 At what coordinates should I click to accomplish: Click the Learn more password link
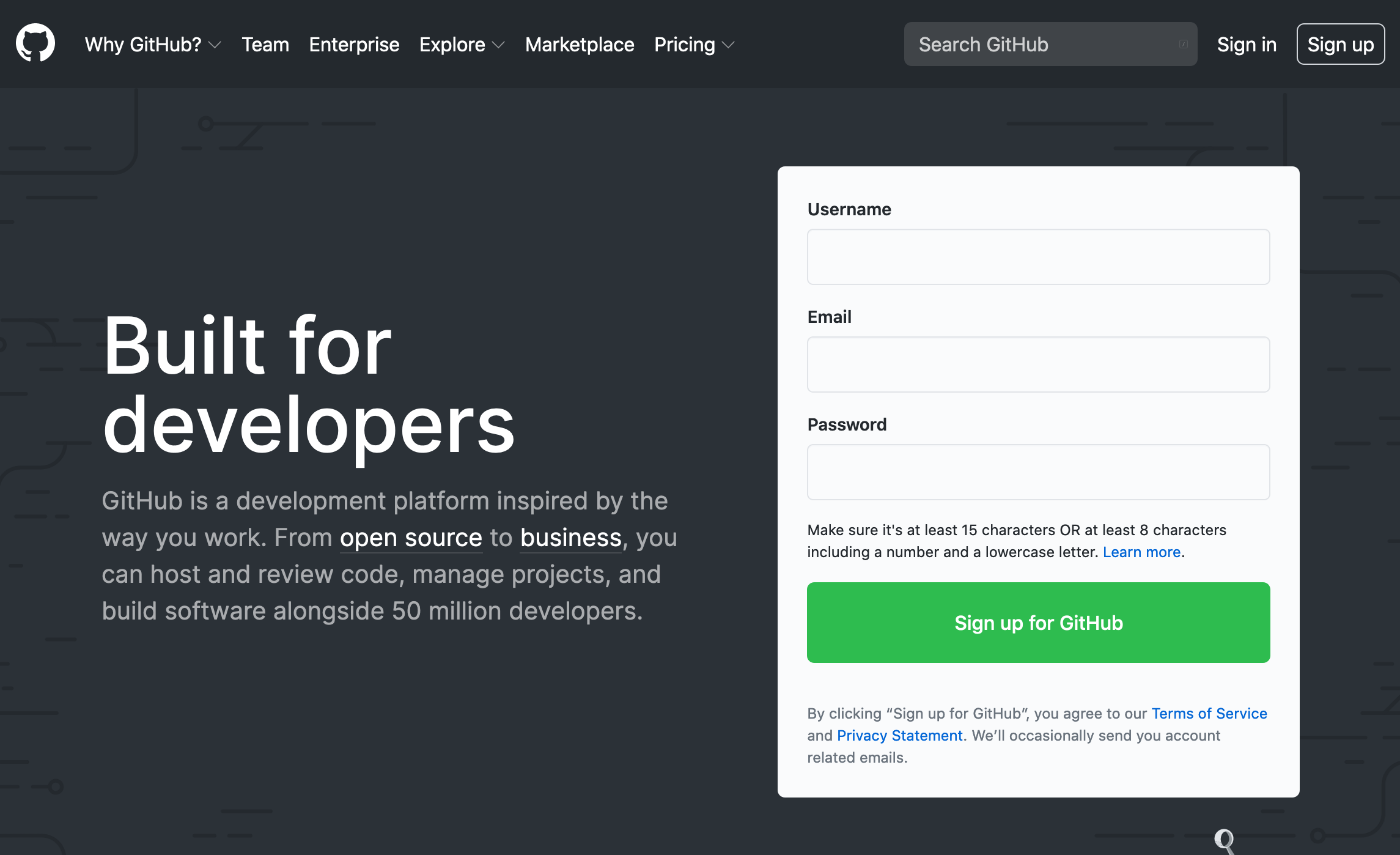(x=1141, y=551)
